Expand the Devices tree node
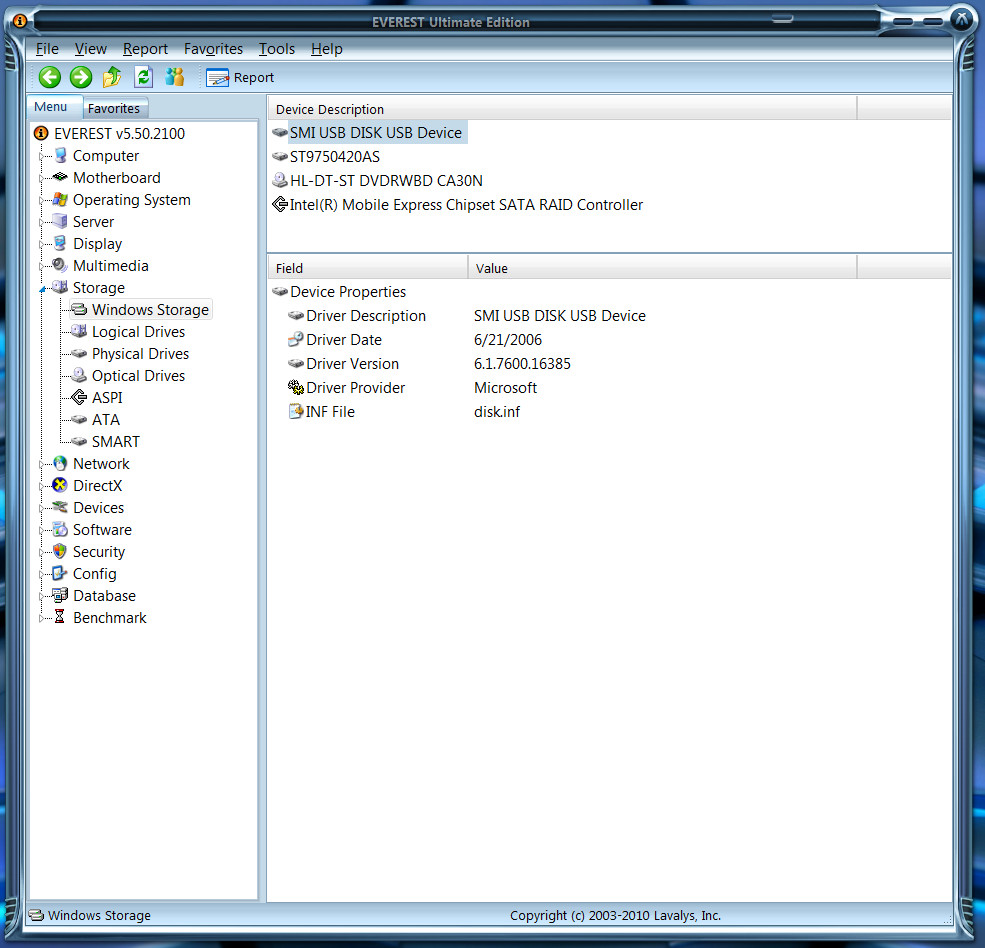This screenshot has width=985, height=948. click(x=41, y=508)
